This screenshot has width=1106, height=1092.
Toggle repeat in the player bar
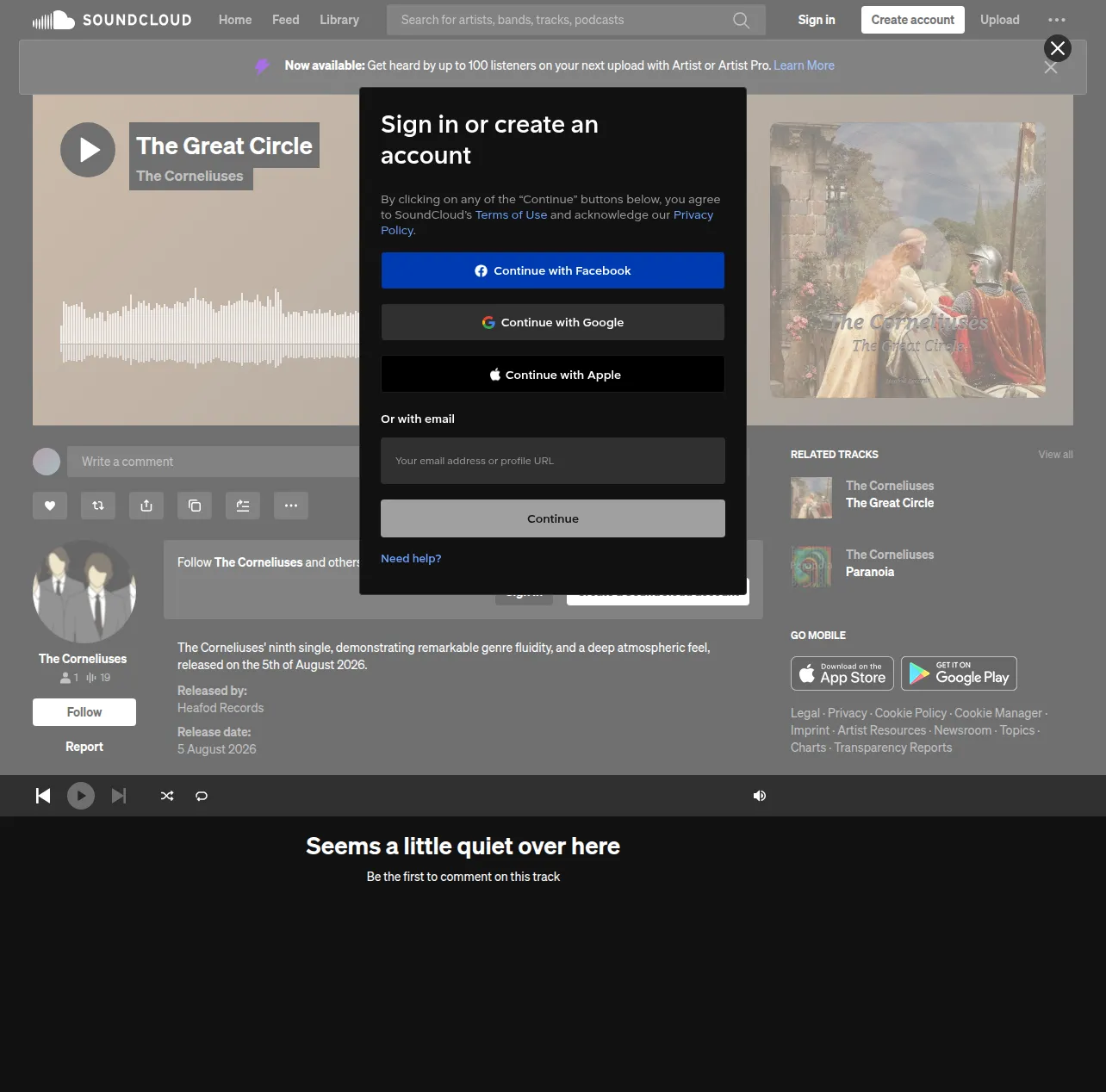202,796
